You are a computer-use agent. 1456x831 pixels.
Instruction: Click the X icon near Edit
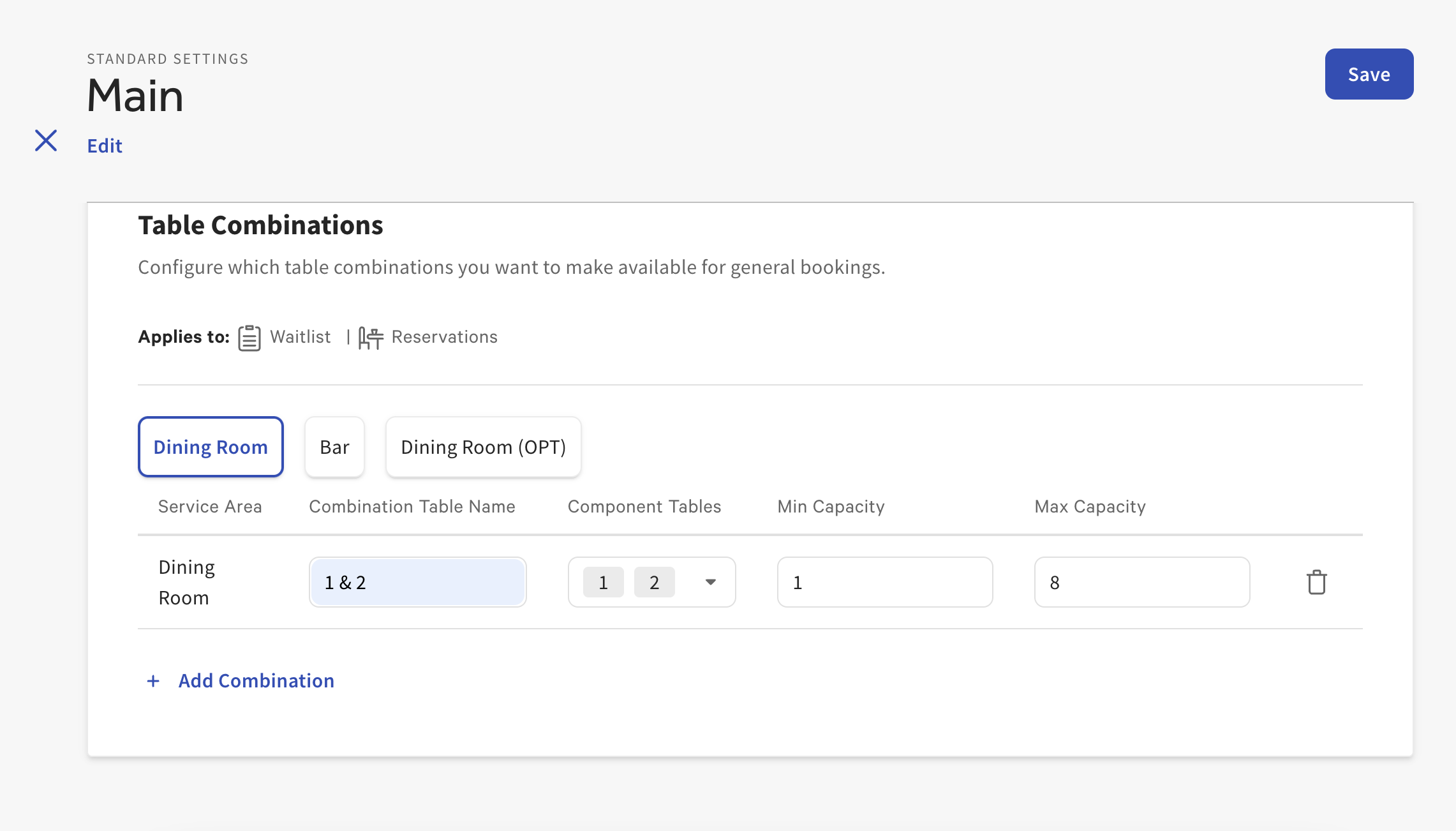tap(45, 141)
